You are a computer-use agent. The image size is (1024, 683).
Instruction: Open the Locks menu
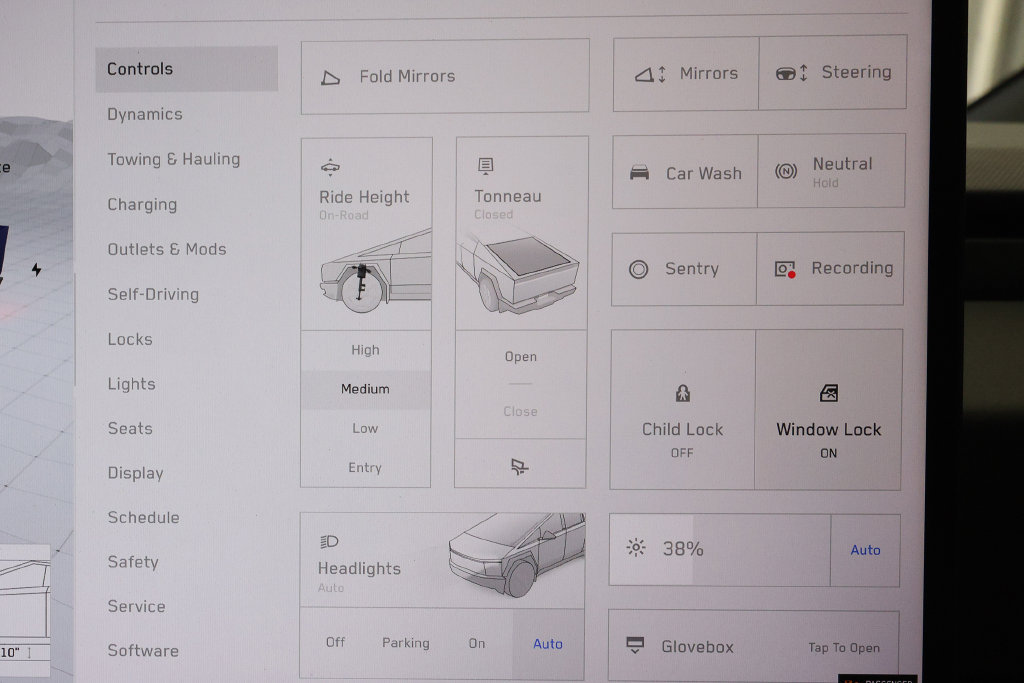[x=130, y=340]
